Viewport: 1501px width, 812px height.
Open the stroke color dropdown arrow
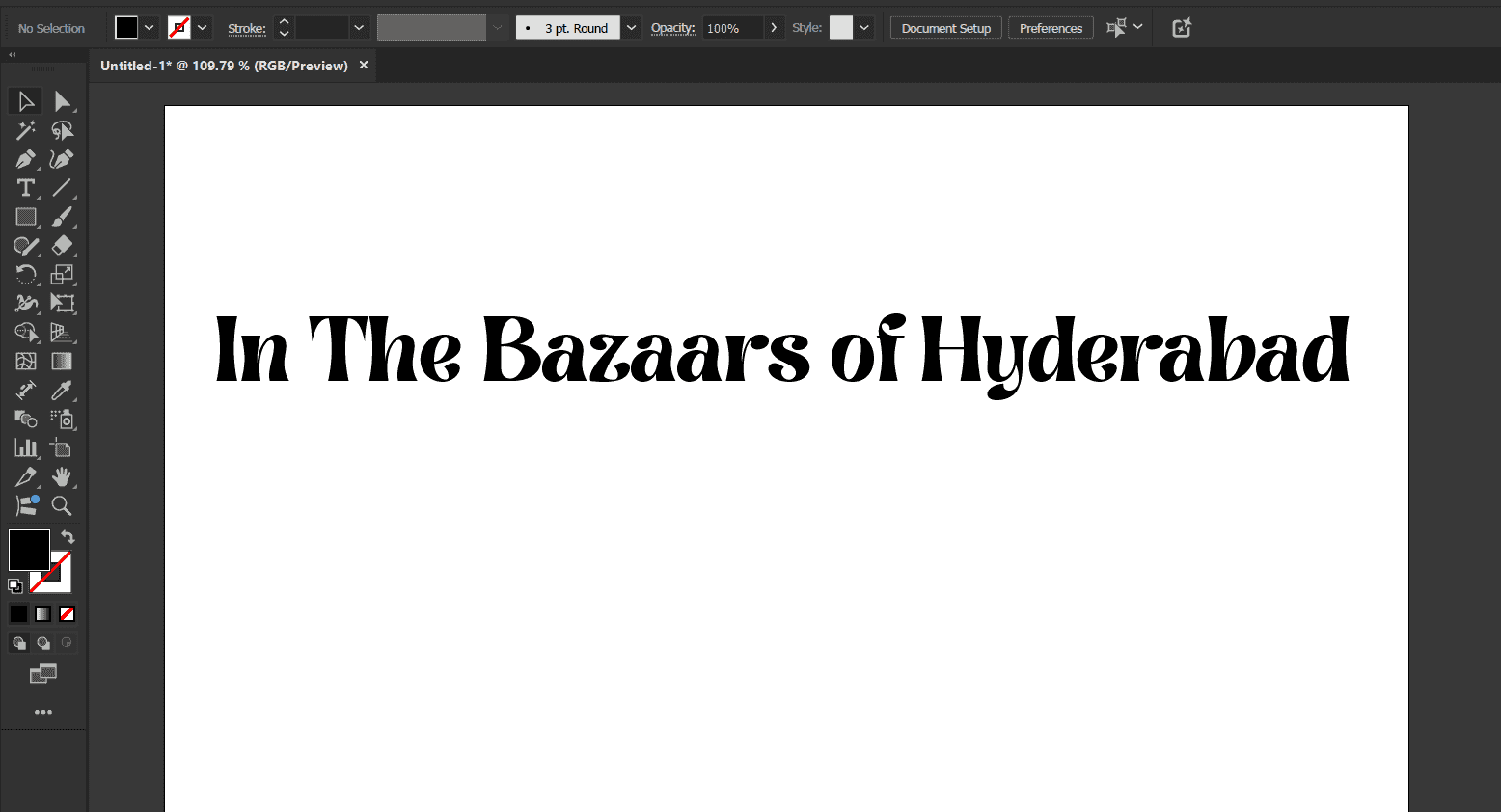203,28
